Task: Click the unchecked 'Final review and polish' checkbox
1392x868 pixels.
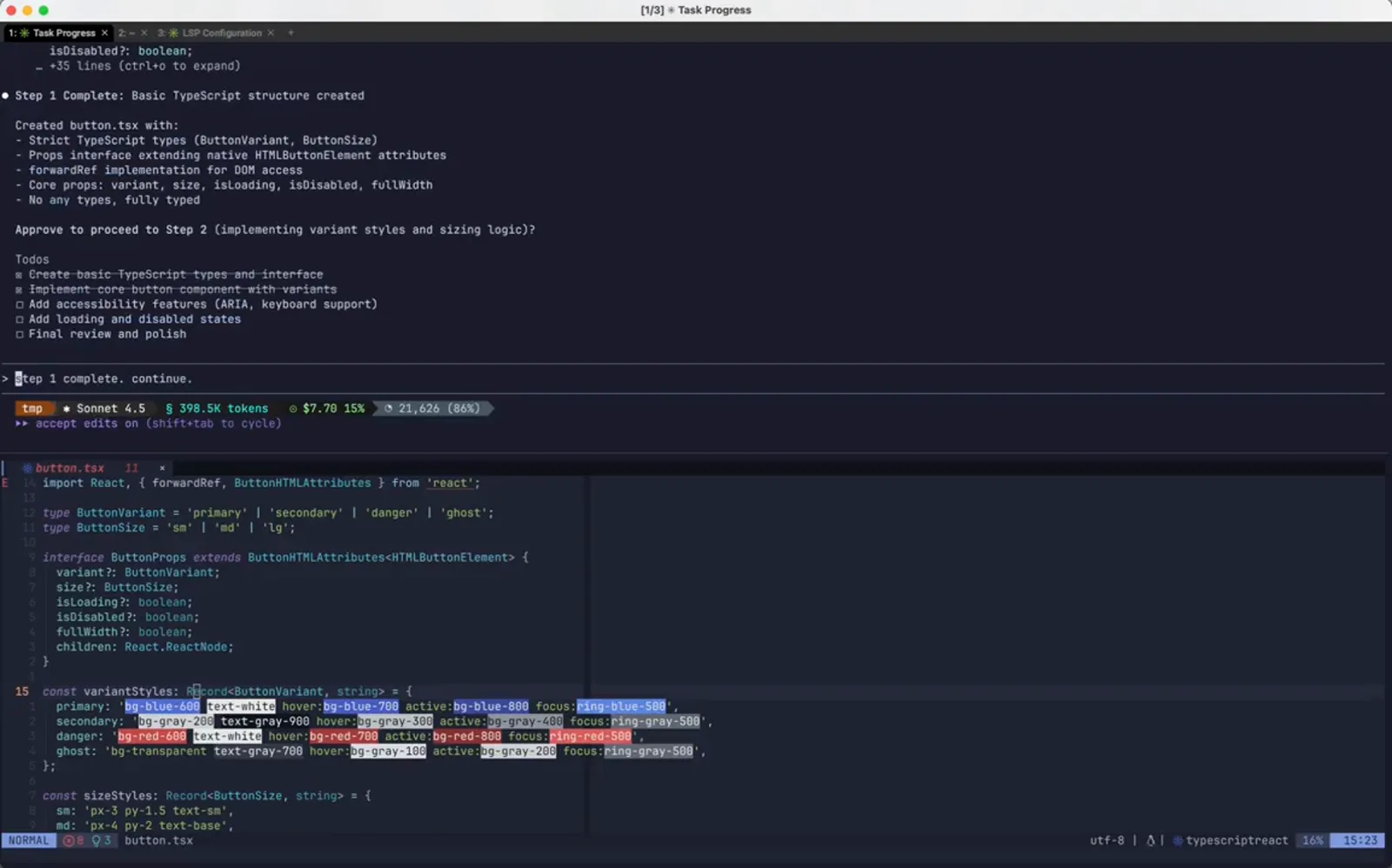Action: (19, 334)
